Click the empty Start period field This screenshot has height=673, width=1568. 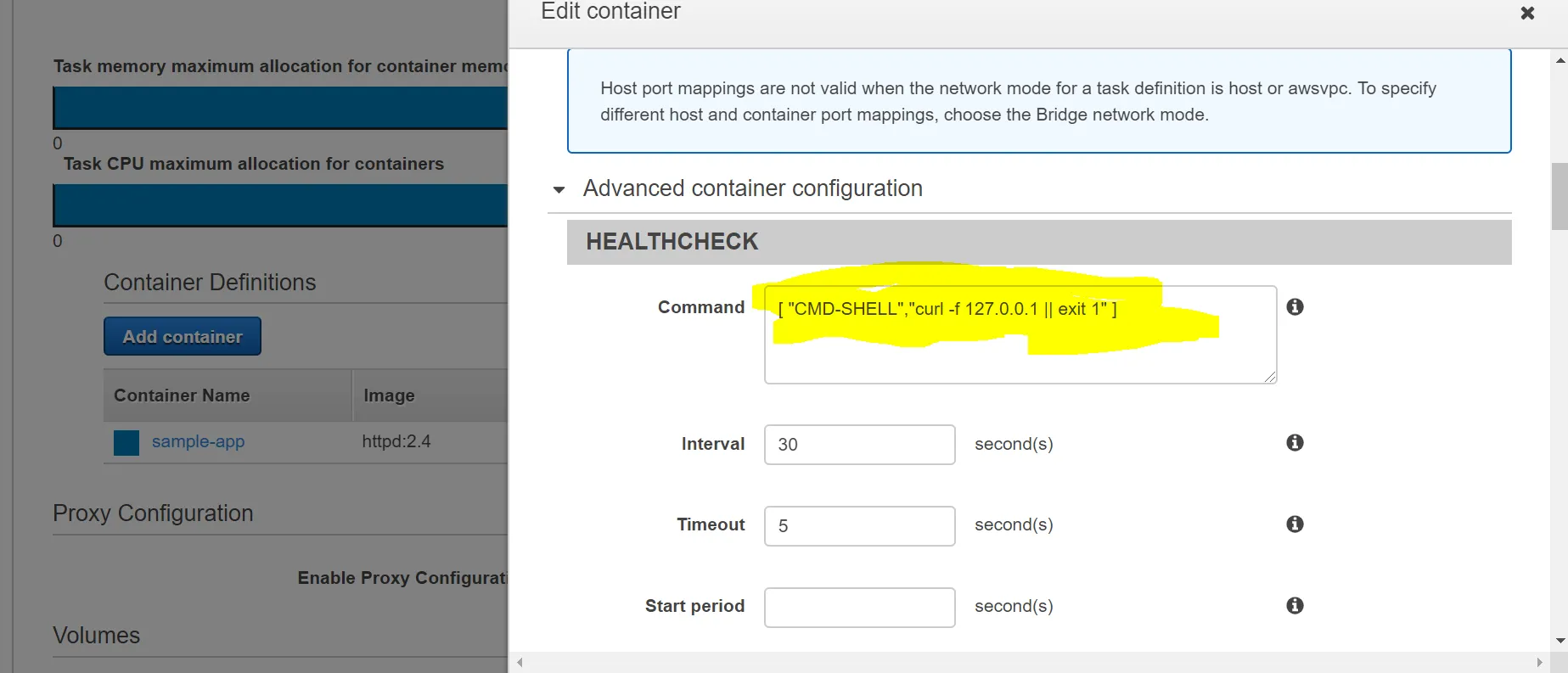click(x=859, y=608)
